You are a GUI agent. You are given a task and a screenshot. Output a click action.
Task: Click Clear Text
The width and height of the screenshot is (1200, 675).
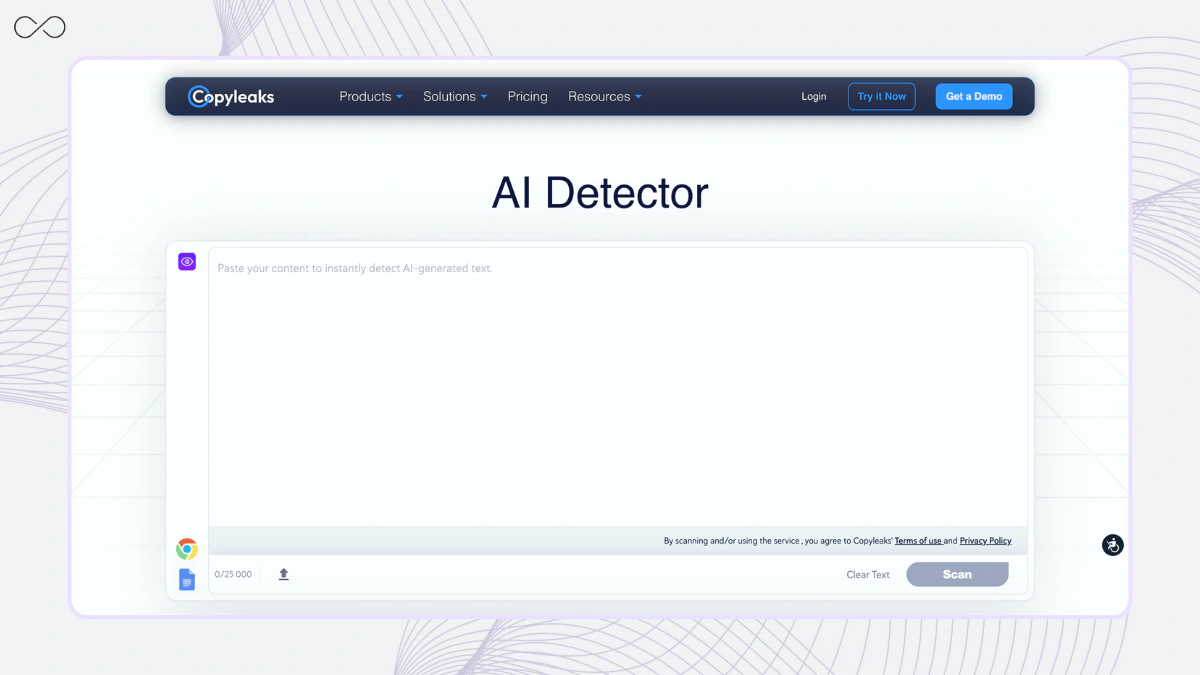coord(868,575)
